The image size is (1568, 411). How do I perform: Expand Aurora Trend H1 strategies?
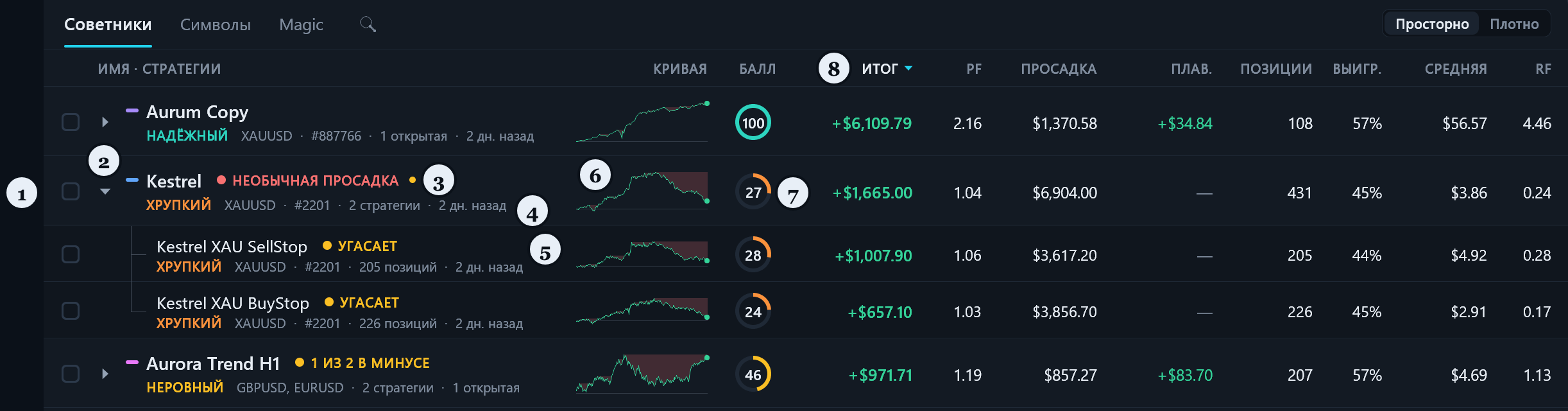pos(105,374)
